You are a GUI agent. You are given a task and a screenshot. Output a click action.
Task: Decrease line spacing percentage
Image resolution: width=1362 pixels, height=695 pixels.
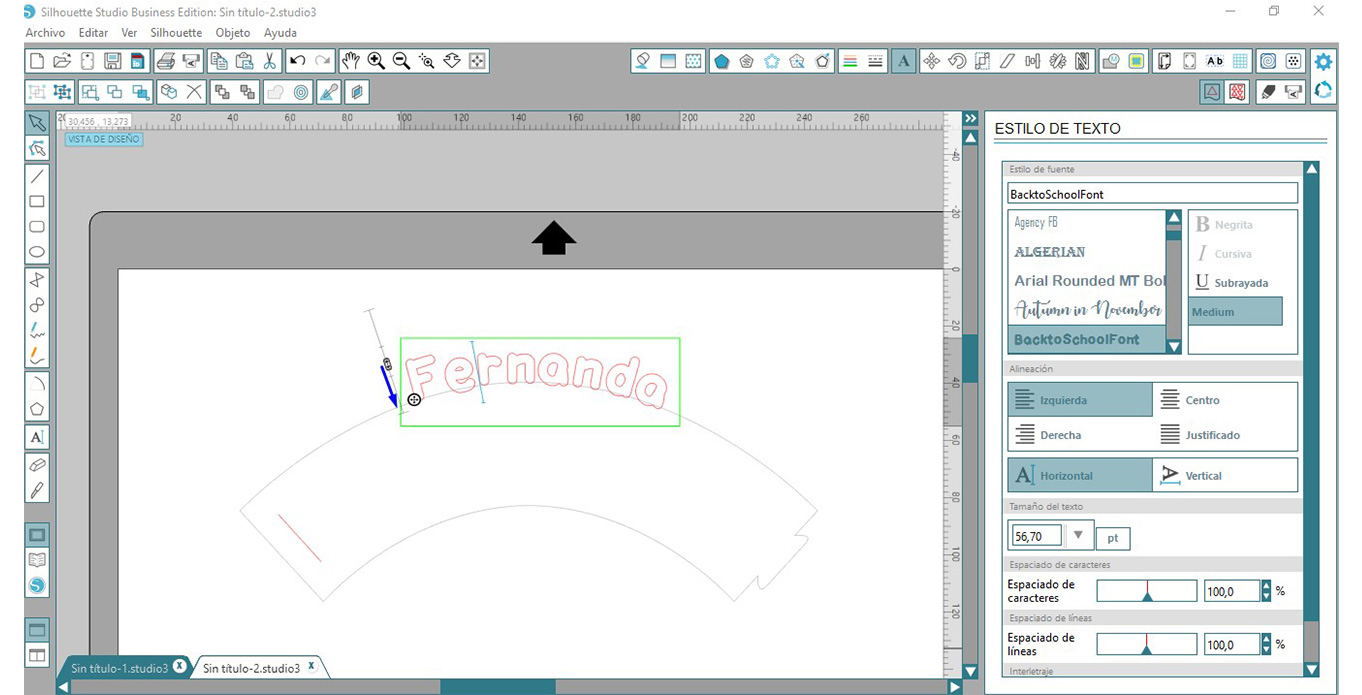click(x=1267, y=650)
